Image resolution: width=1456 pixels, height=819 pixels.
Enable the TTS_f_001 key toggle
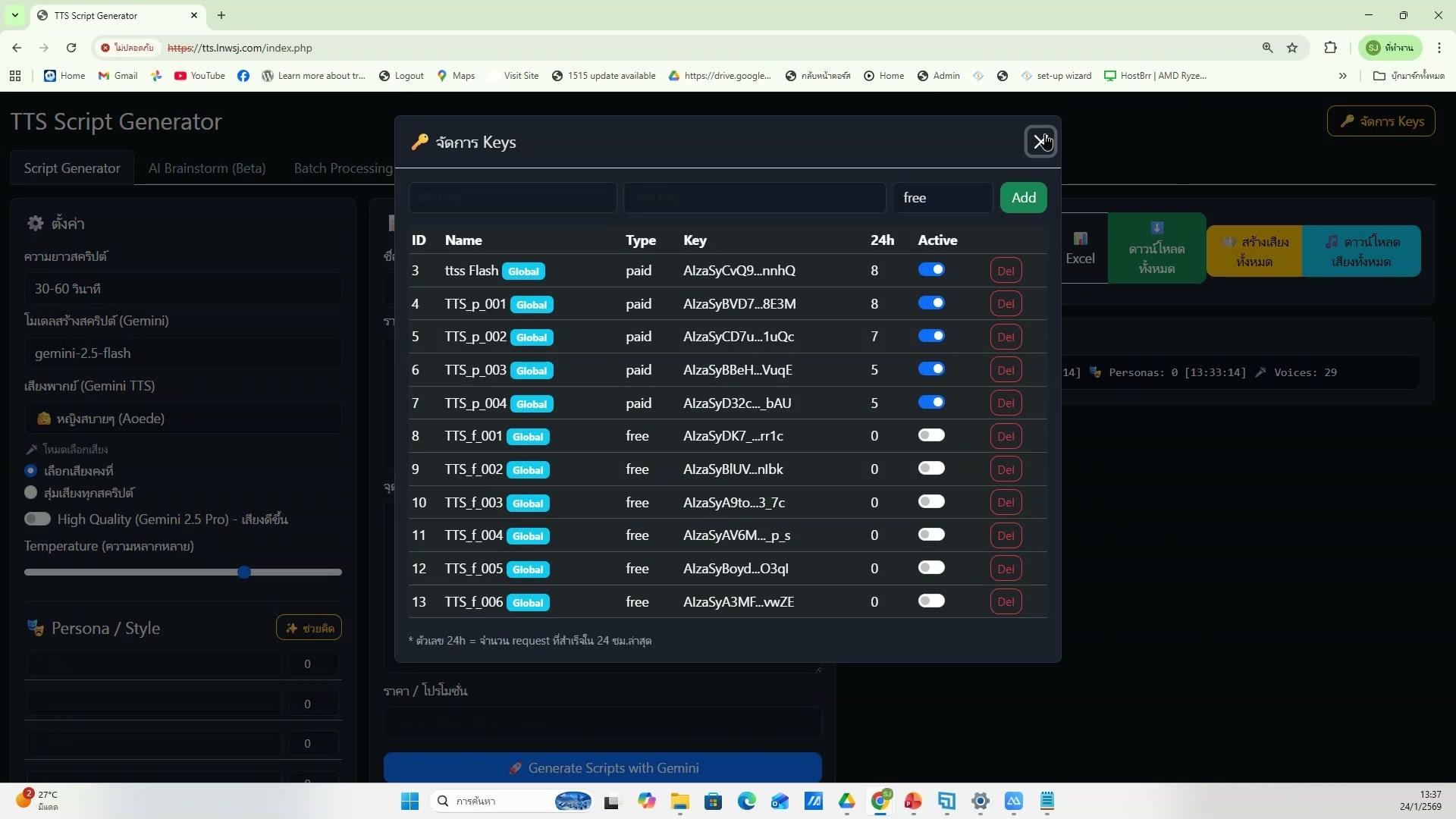point(932,435)
